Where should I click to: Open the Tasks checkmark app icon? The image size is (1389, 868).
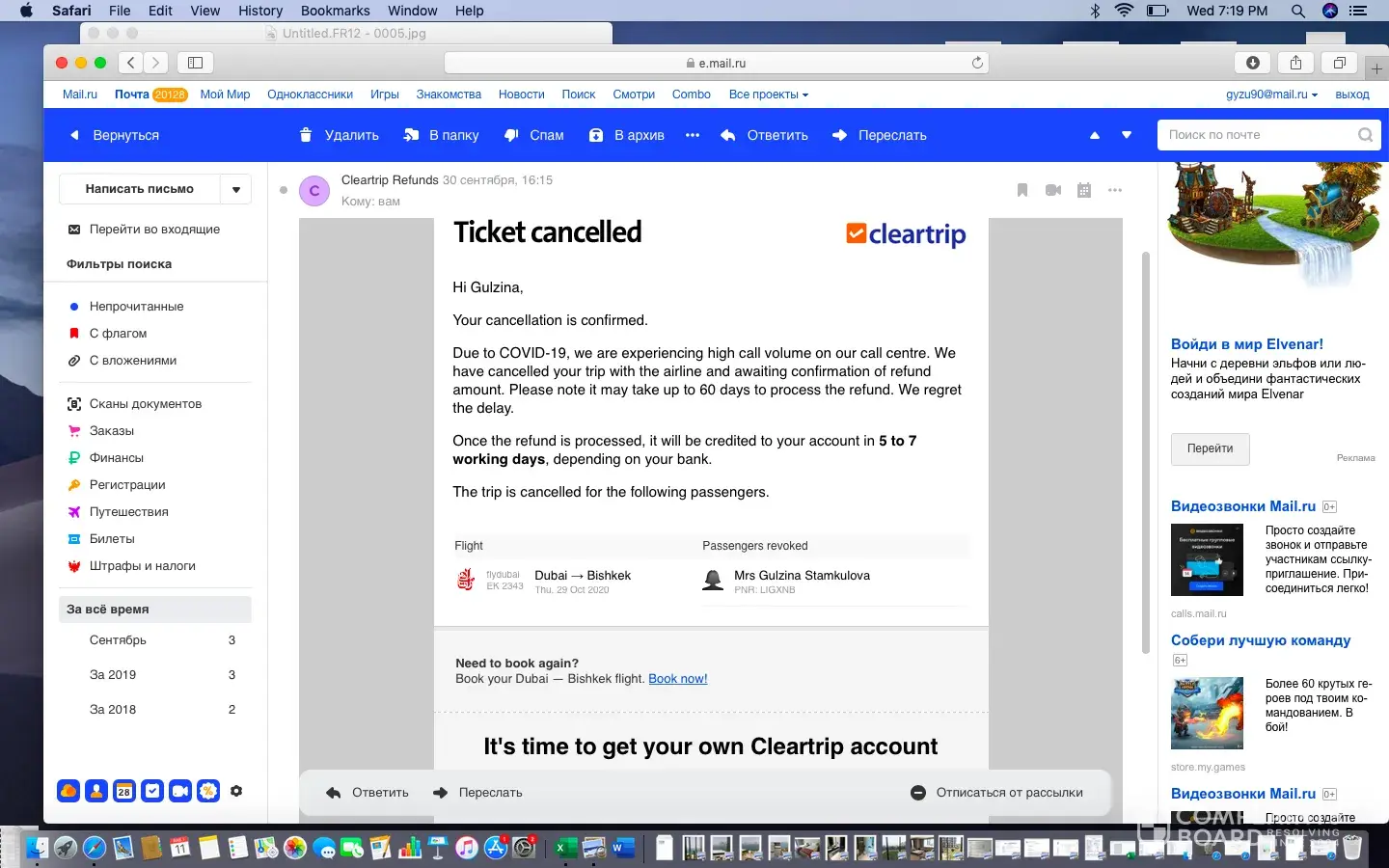coord(152,791)
